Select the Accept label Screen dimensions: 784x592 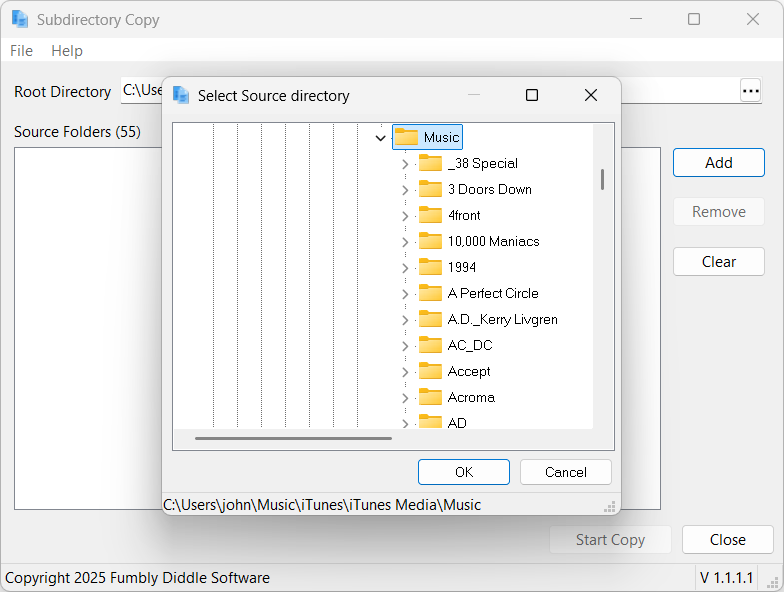coord(469,371)
